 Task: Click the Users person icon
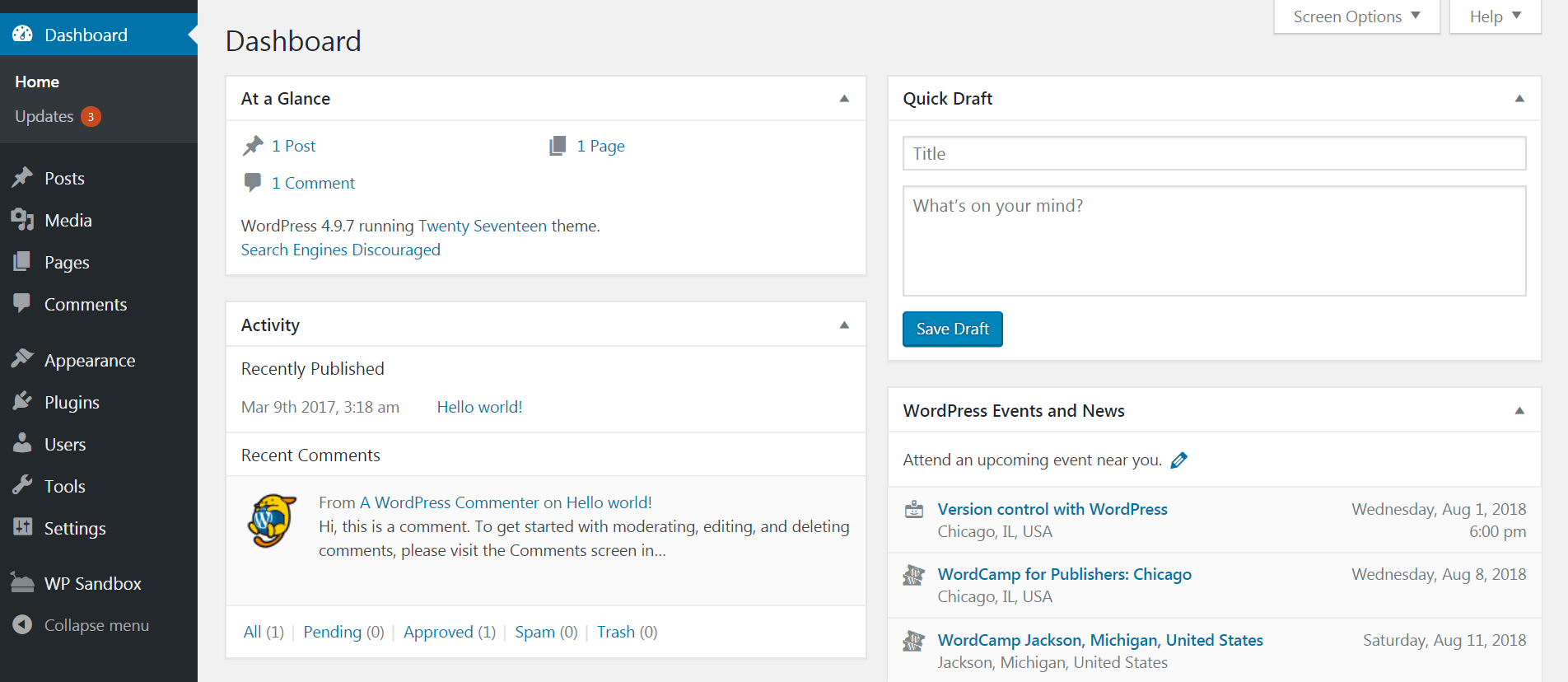(22, 443)
